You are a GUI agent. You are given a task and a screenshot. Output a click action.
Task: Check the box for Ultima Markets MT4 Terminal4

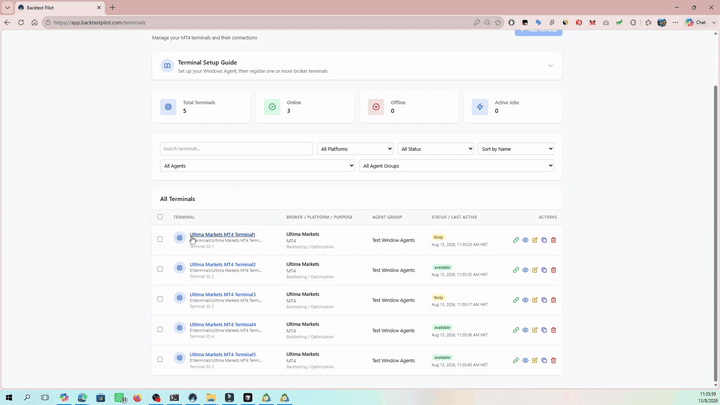(160, 329)
